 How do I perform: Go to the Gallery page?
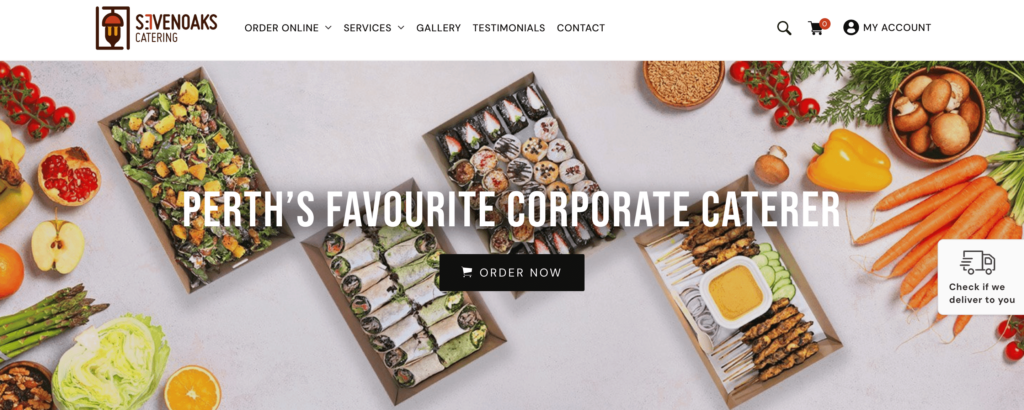[438, 28]
